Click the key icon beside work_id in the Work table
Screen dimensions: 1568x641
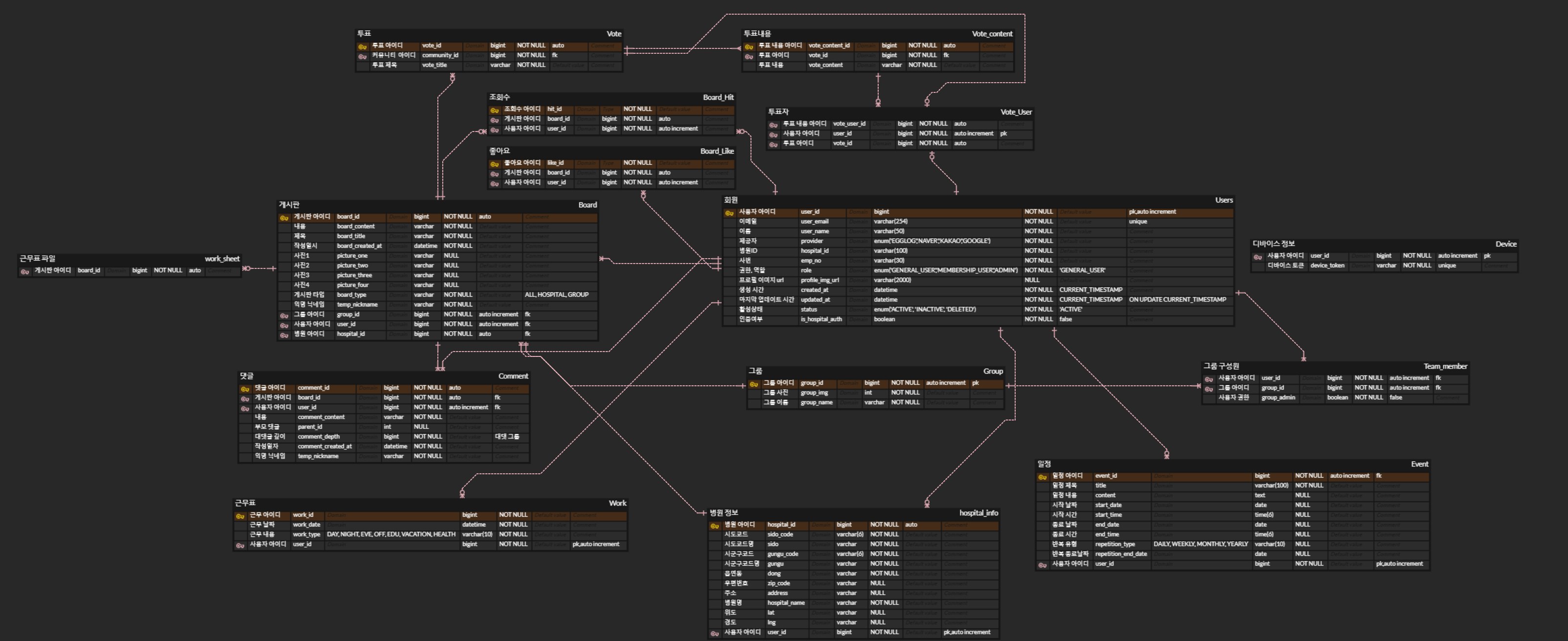tap(240, 516)
